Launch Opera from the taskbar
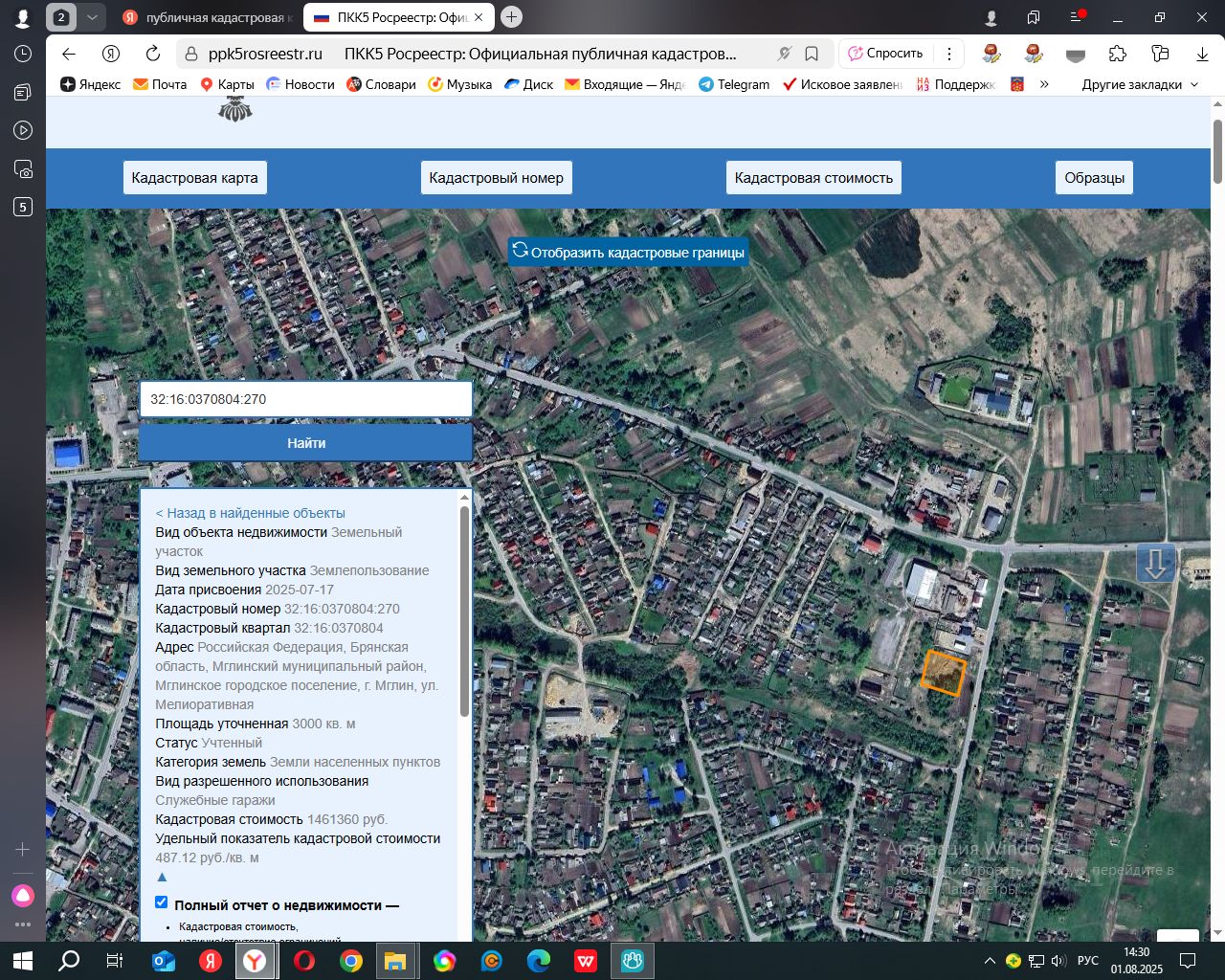Viewport: 1225px width, 980px height. (304, 961)
